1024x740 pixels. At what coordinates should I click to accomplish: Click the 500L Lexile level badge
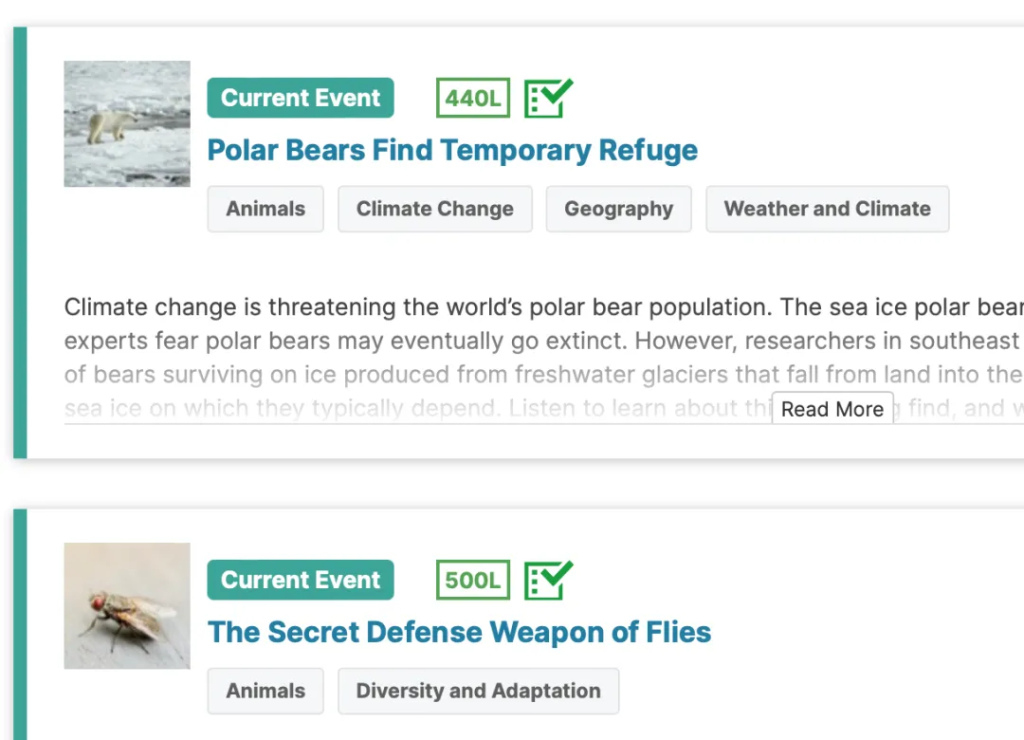tap(473, 580)
